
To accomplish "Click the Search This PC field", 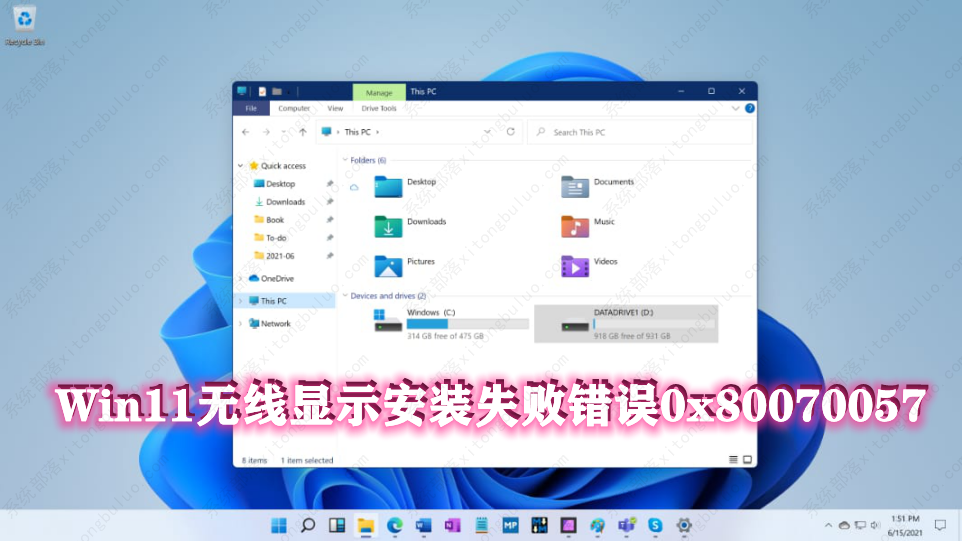I will coord(640,132).
